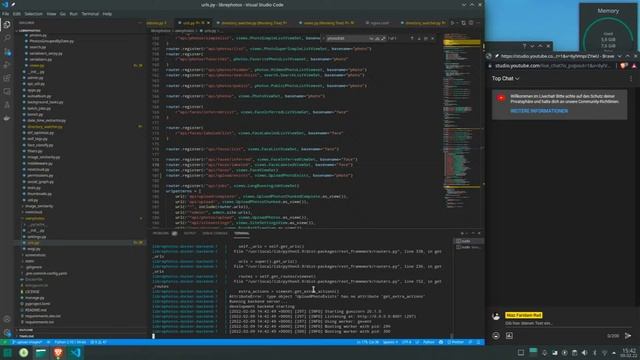
Task: Open the terminal app from taskbar
Action: [41, 353]
